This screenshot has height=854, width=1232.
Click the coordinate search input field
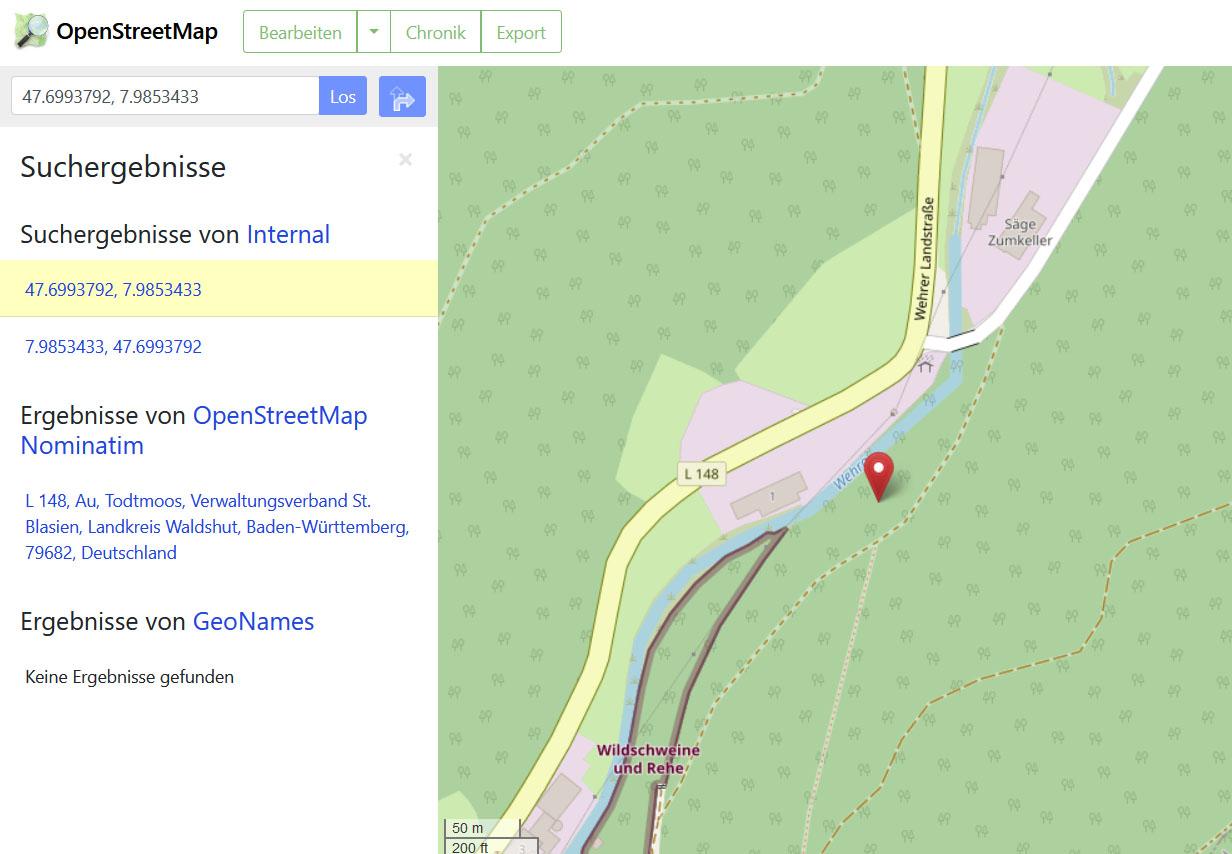click(x=165, y=97)
